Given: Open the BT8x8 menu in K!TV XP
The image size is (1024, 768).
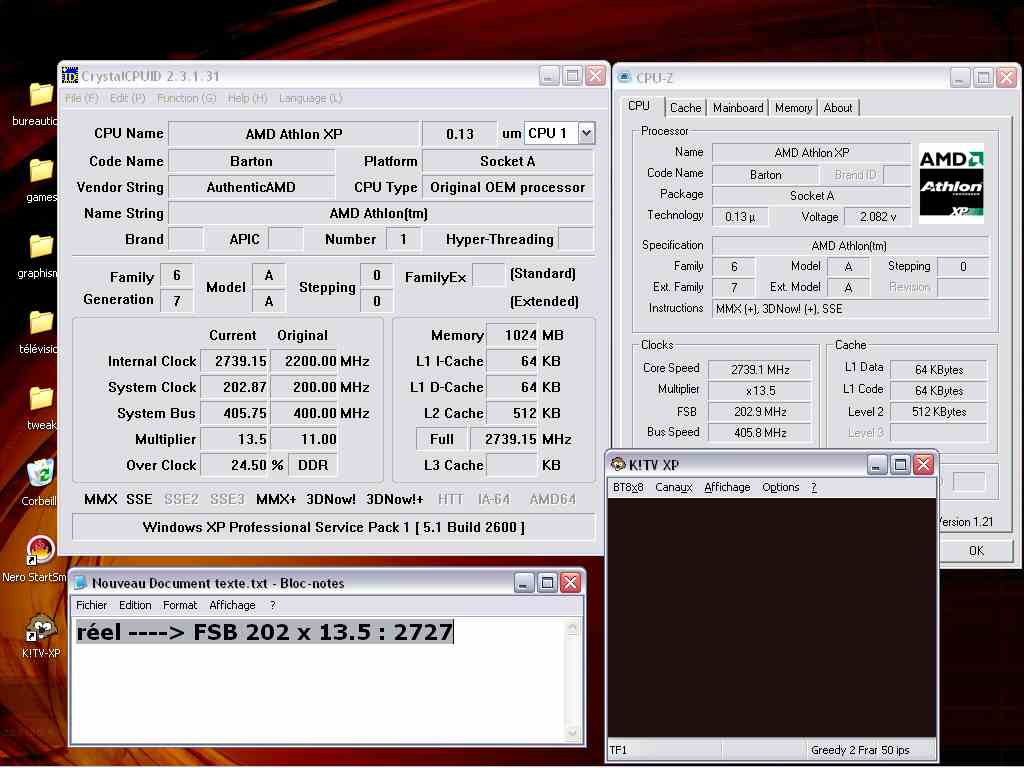Looking at the screenshot, I should click(628, 487).
